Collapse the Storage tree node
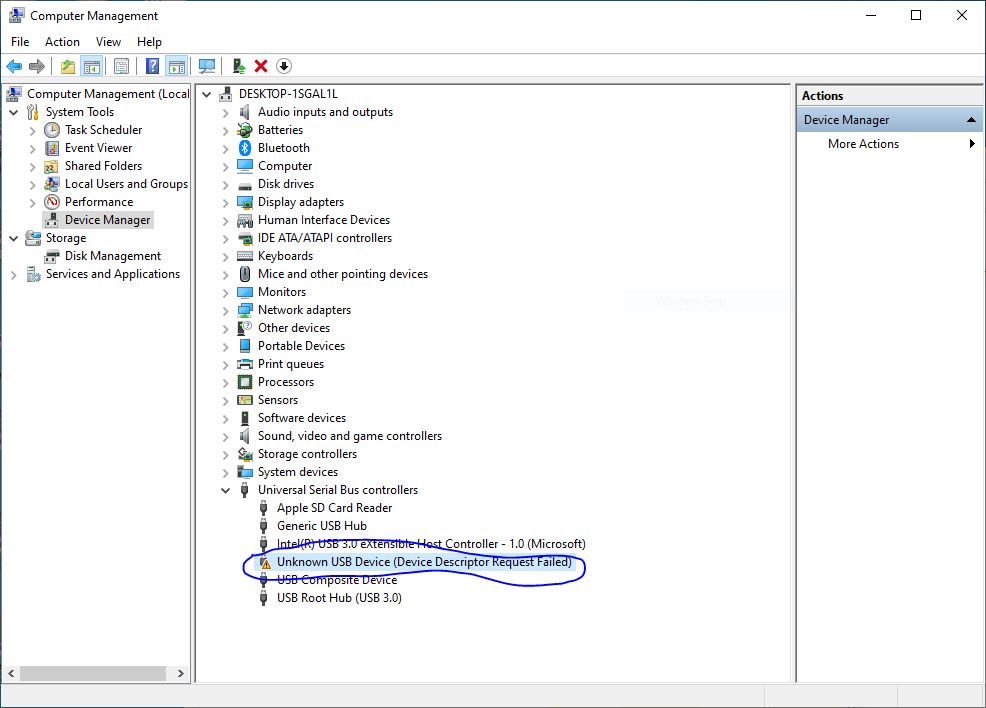 click(13, 238)
